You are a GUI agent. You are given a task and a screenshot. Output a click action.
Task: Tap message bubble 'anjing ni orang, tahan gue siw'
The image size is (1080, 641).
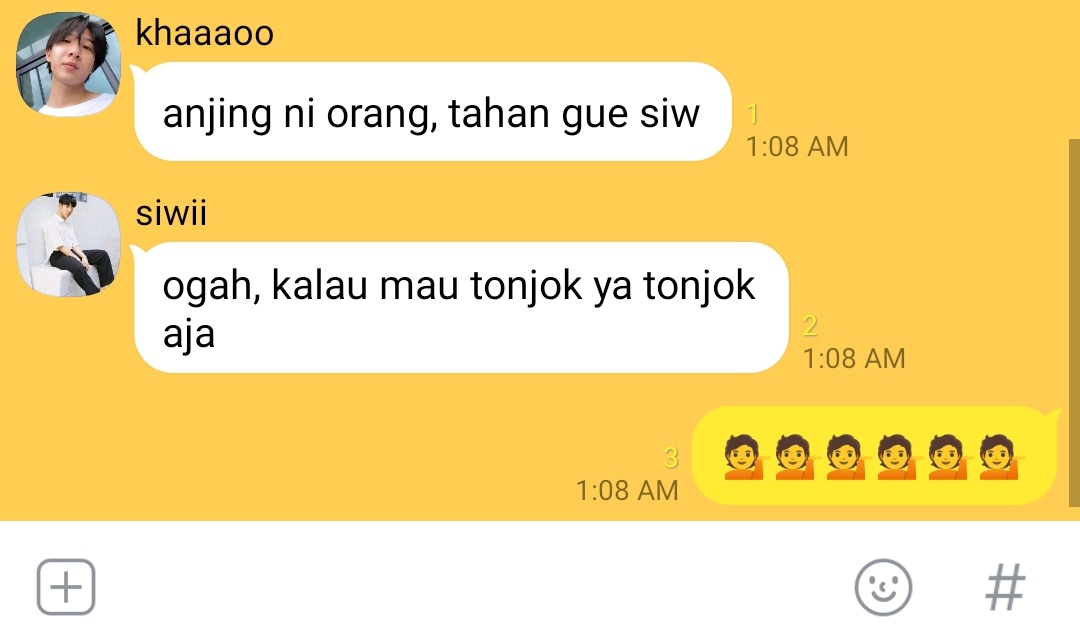tap(432, 112)
